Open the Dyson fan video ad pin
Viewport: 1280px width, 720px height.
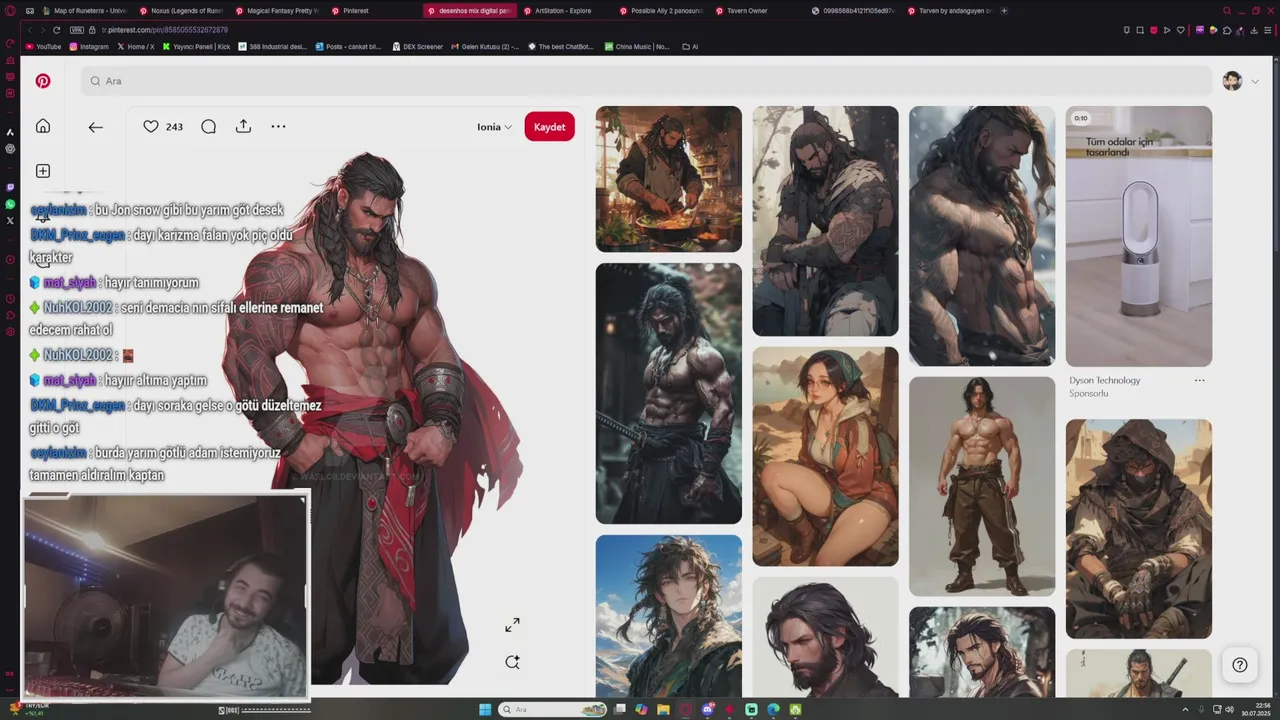pos(1139,236)
